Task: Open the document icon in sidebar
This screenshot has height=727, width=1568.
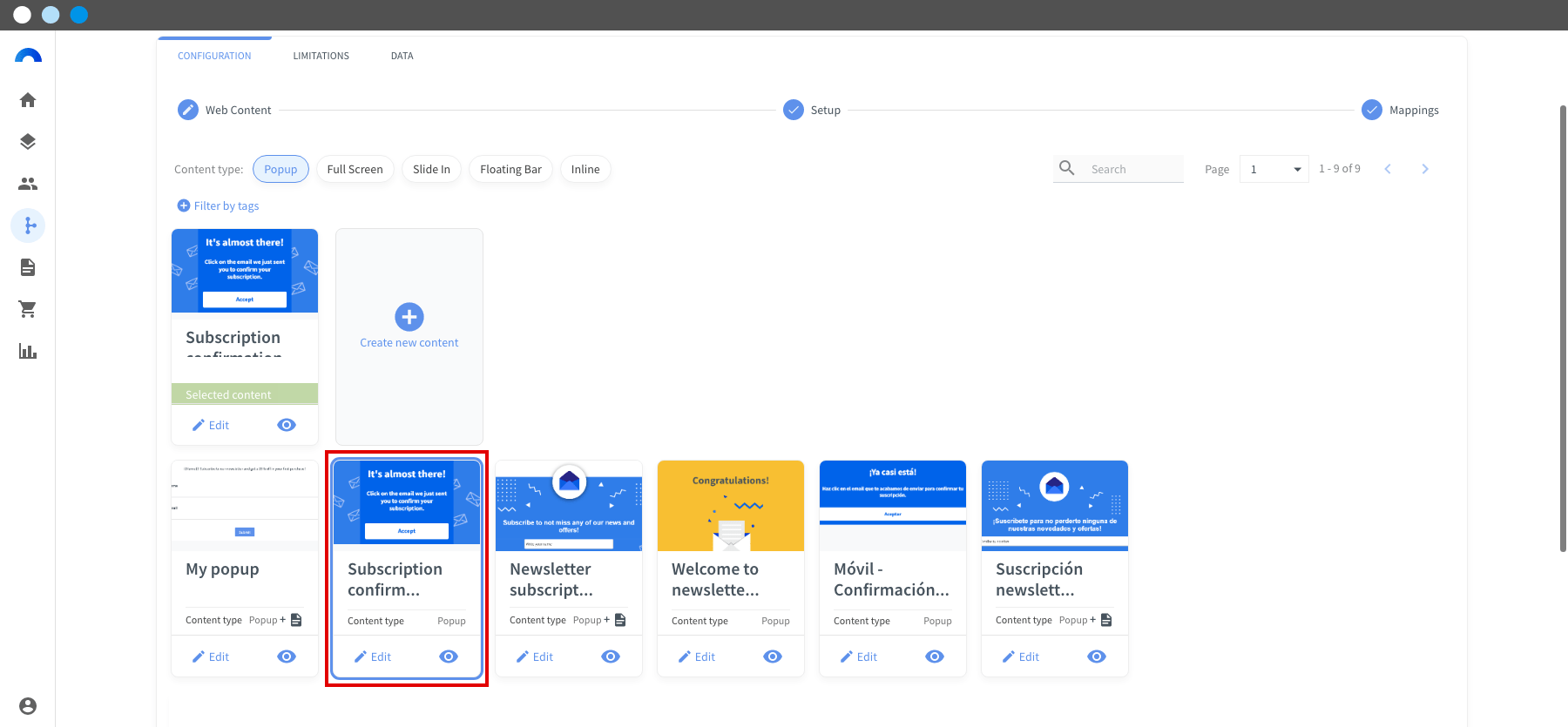Action: [28, 267]
